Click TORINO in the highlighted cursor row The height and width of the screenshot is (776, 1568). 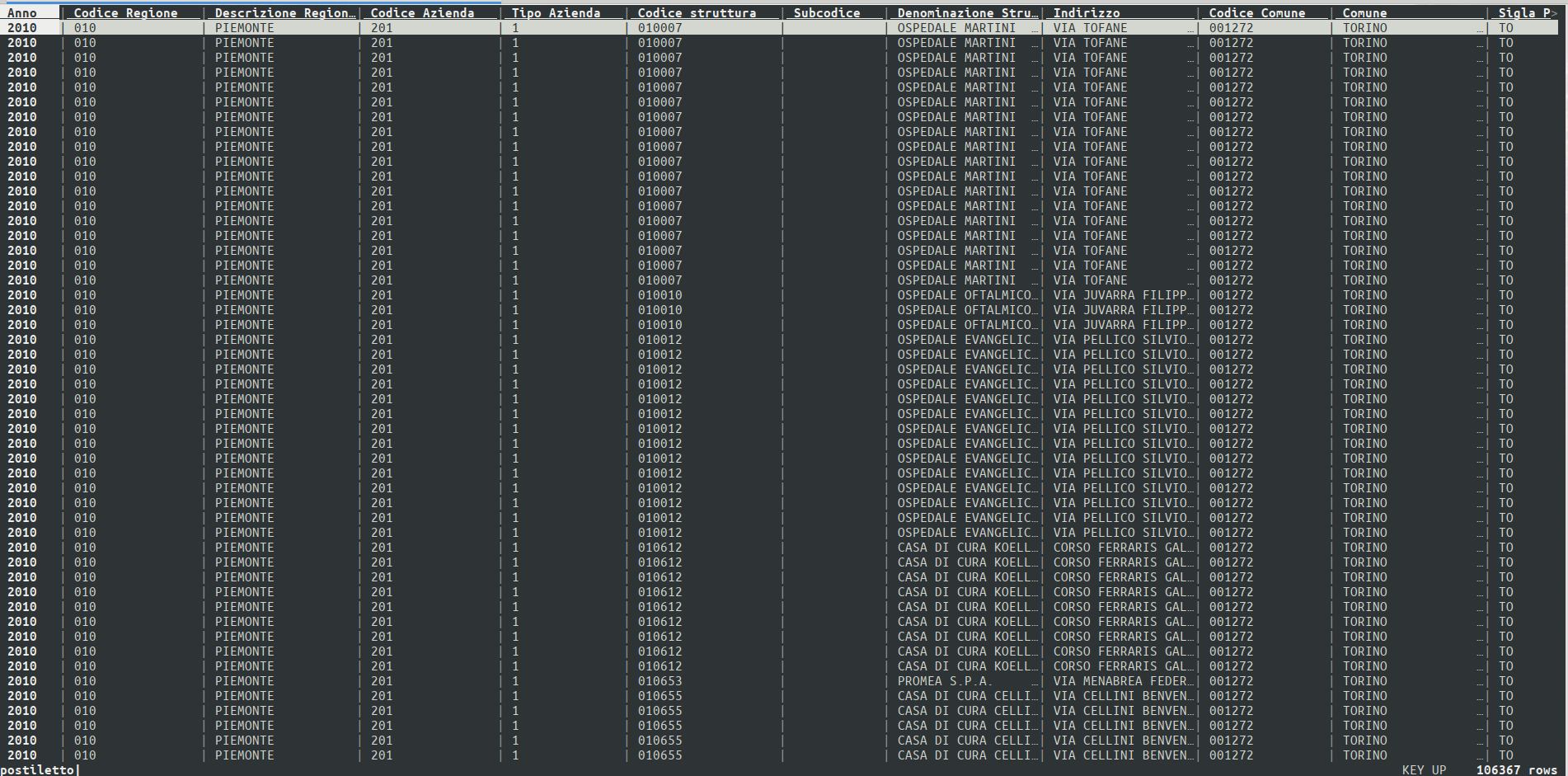coord(1364,28)
